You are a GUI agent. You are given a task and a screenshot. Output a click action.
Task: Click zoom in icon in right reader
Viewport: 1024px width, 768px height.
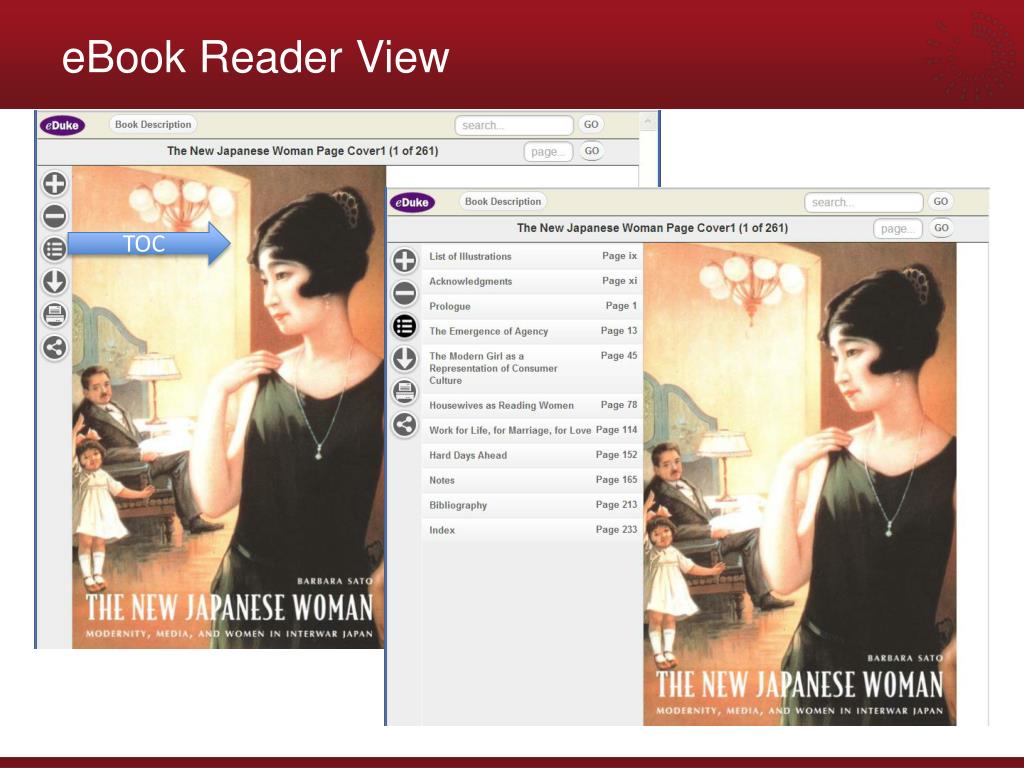point(405,261)
